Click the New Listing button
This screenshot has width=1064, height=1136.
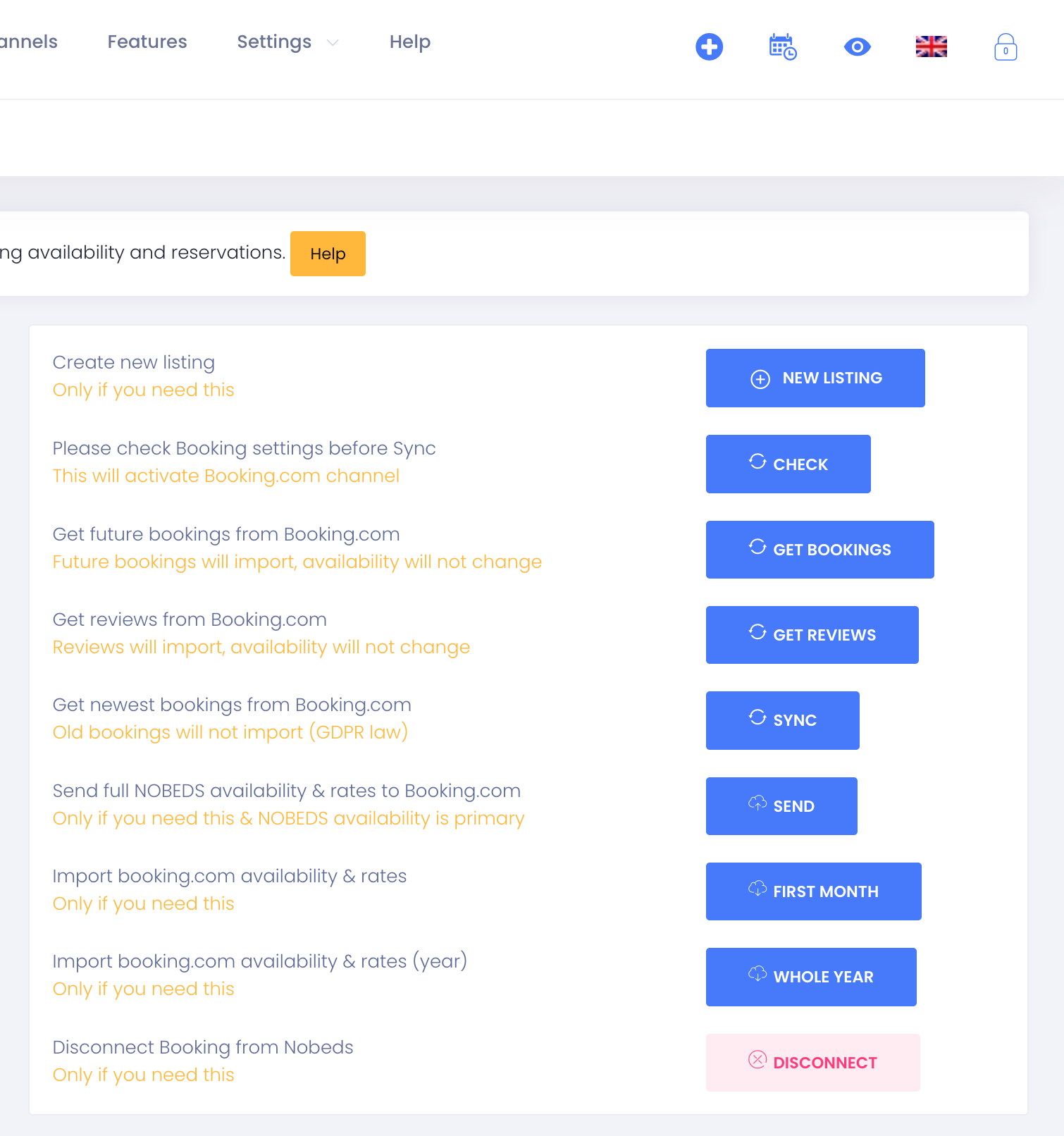(815, 378)
